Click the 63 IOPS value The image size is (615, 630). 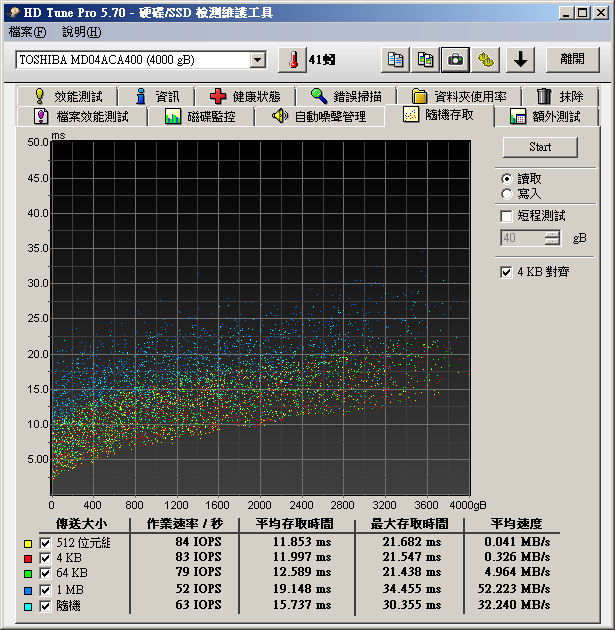click(x=198, y=605)
